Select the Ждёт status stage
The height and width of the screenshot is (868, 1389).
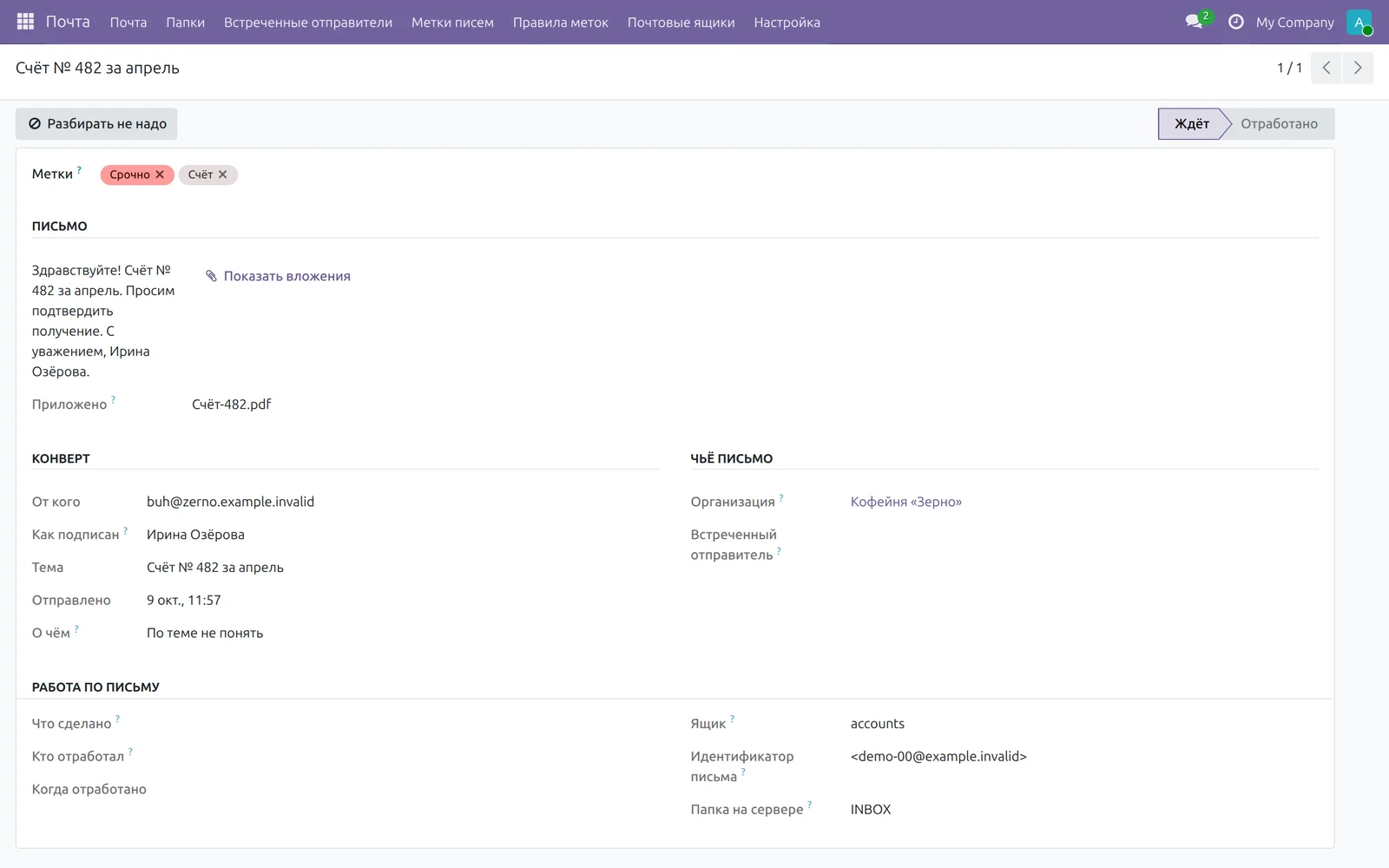pyautogui.click(x=1191, y=124)
